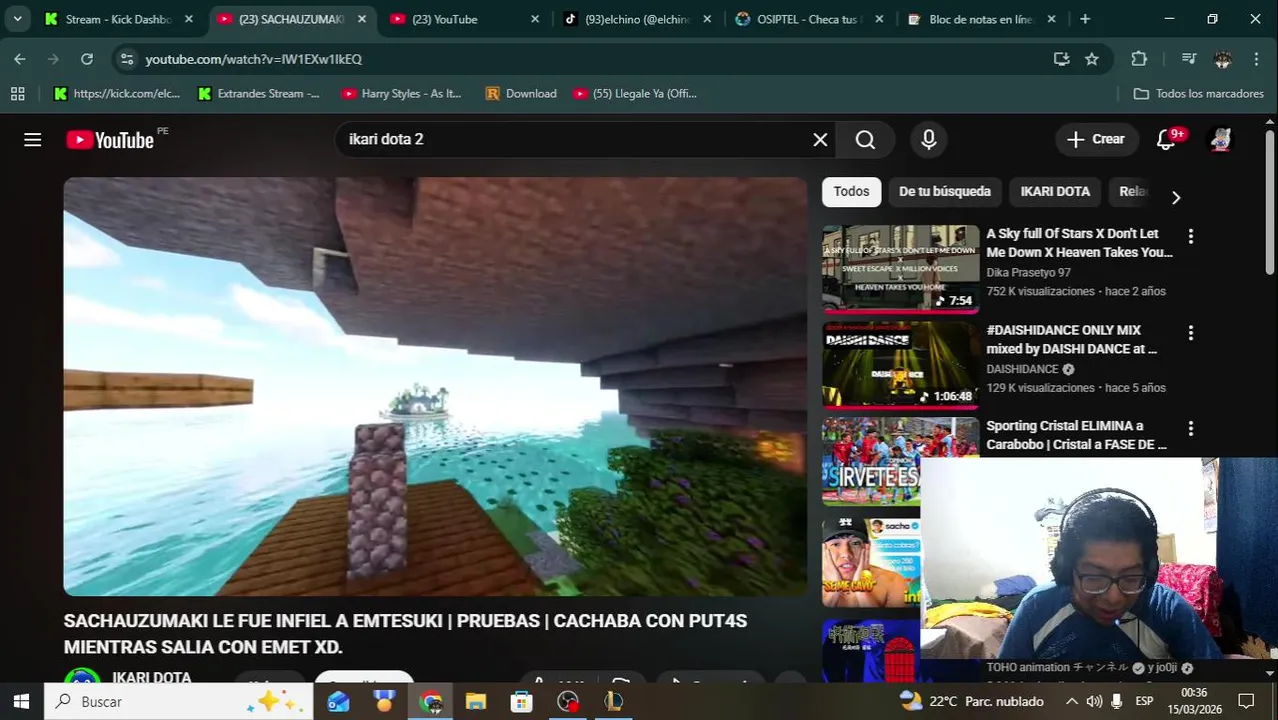This screenshot has width=1278, height=720.
Task: Open the taskbar speaker volume icon
Action: click(x=1094, y=702)
